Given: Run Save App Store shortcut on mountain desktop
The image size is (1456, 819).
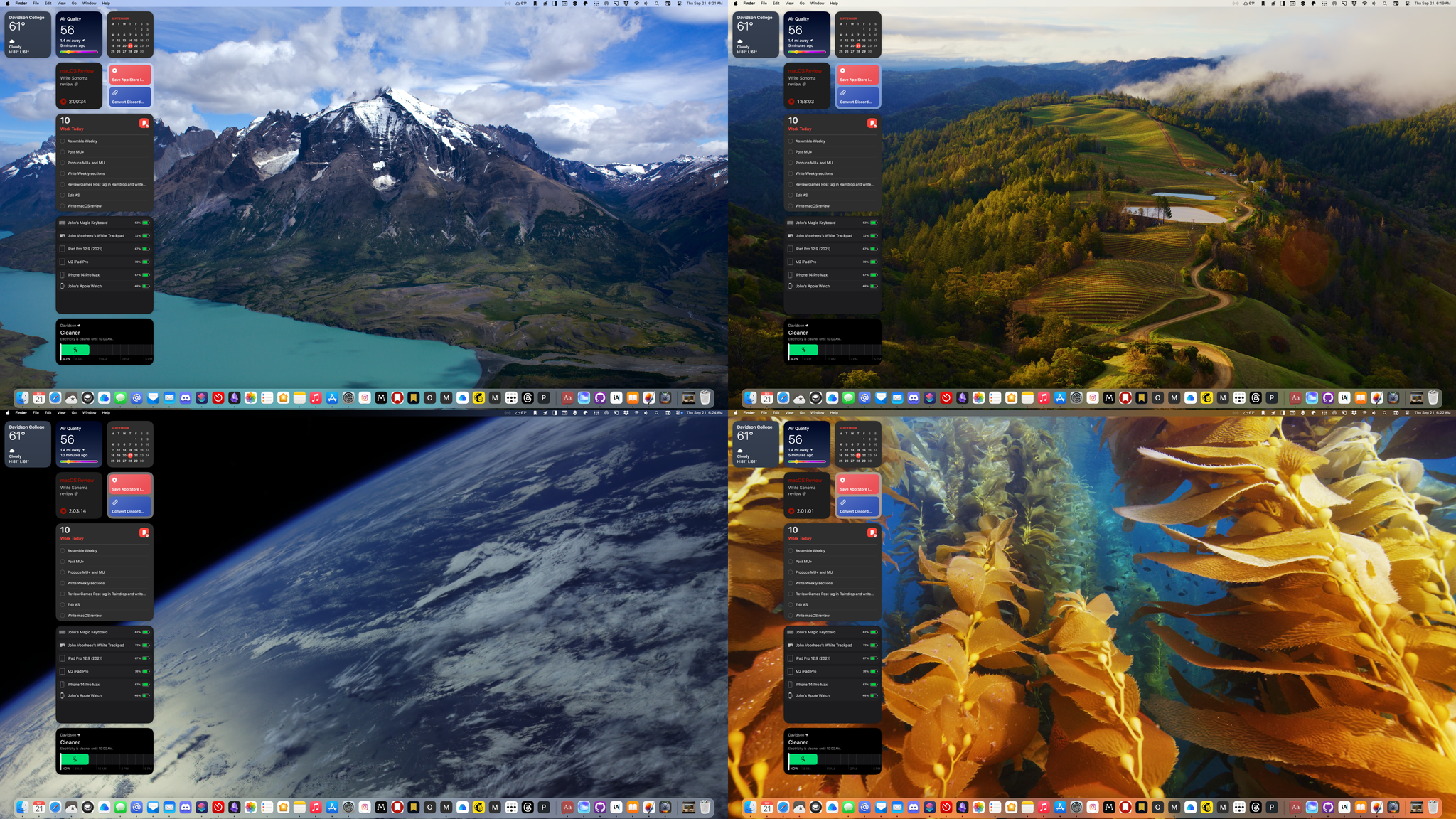Looking at the screenshot, I should point(130,75).
